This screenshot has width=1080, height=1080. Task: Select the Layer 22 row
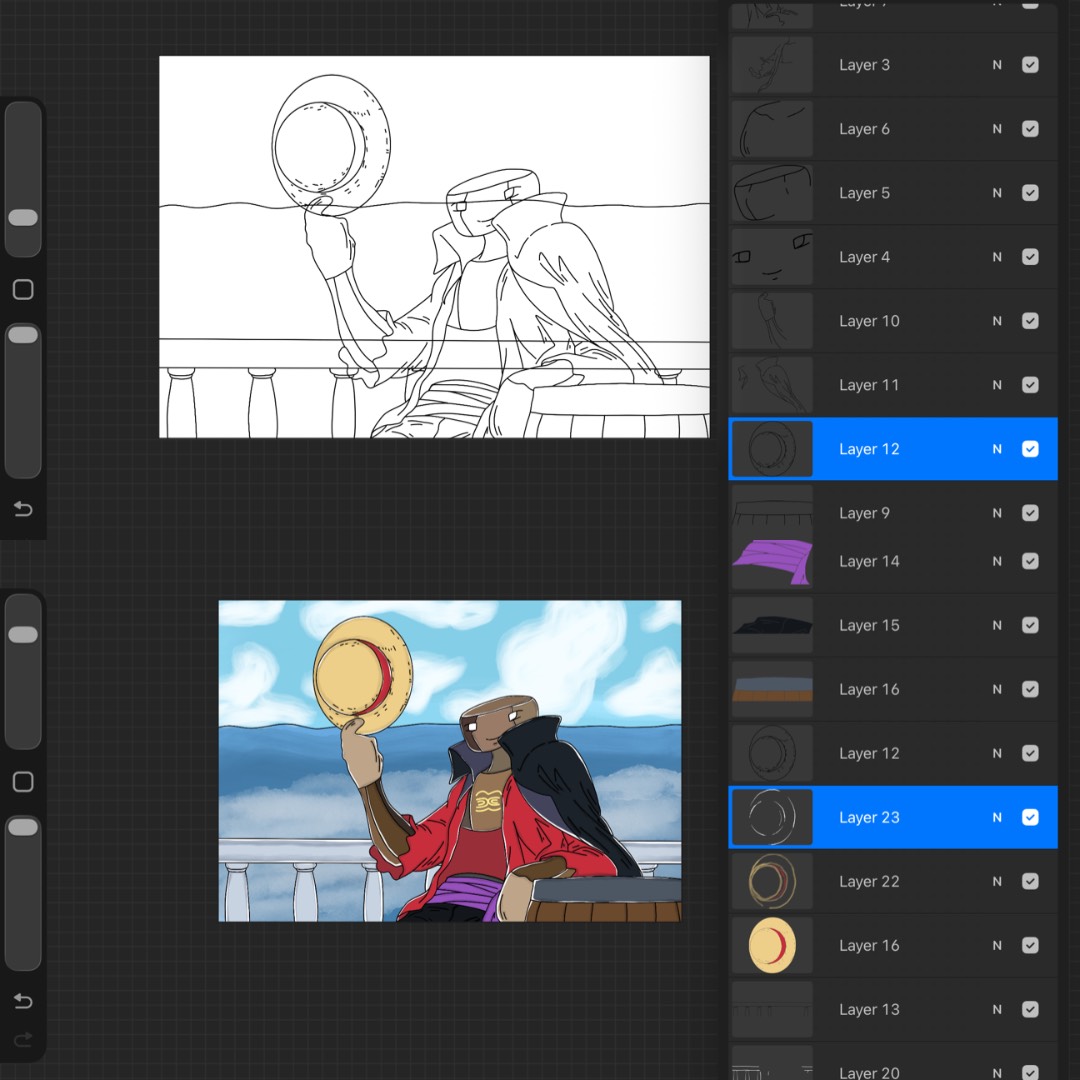click(893, 882)
